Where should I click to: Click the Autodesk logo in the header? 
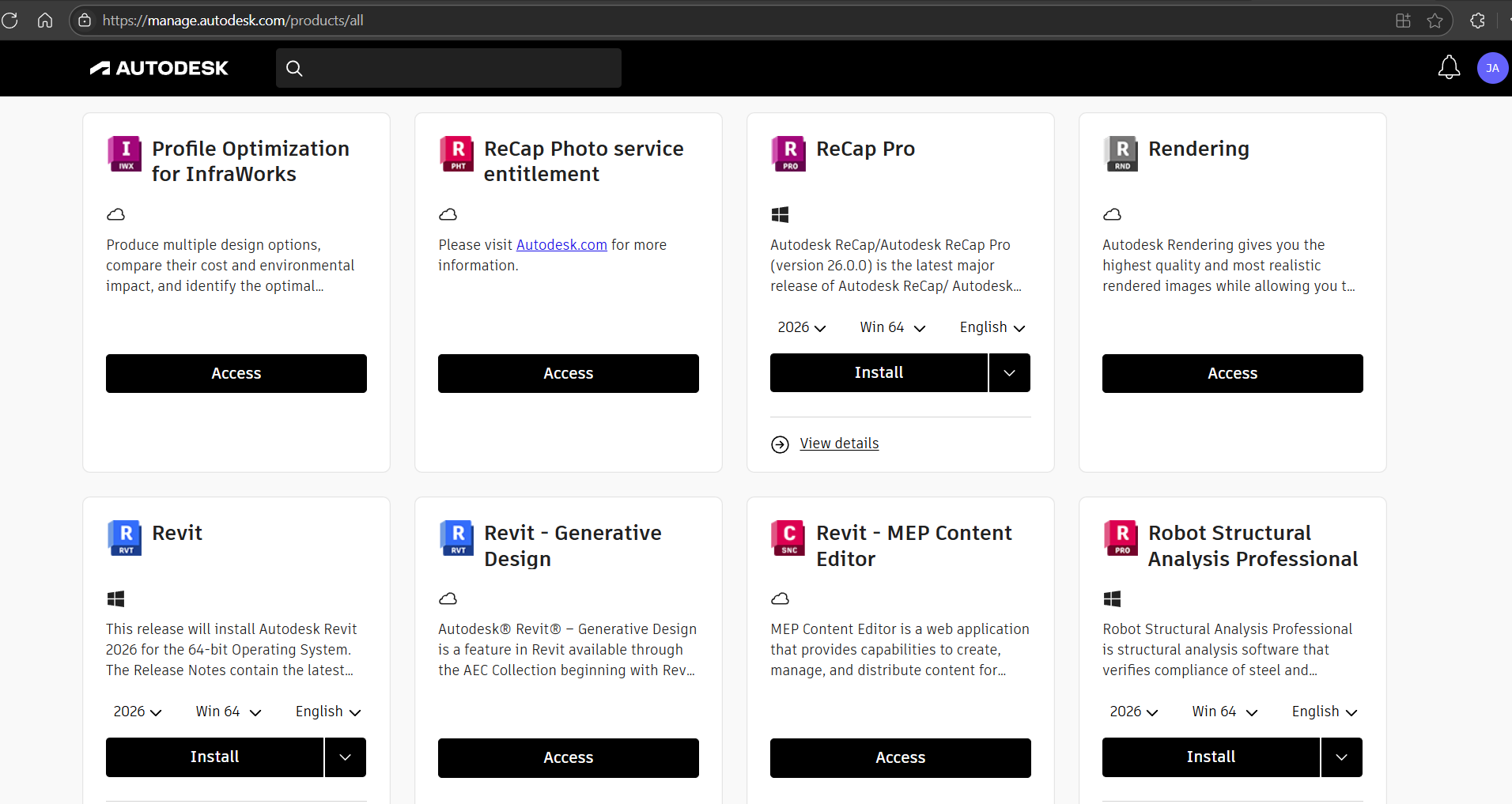159,68
